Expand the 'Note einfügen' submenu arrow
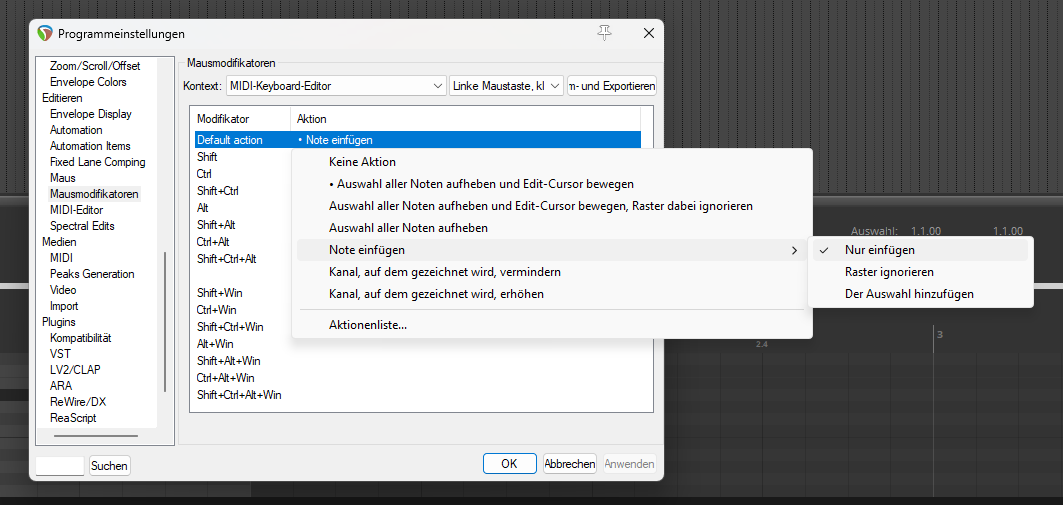The height and width of the screenshot is (505, 1063). coord(795,250)
